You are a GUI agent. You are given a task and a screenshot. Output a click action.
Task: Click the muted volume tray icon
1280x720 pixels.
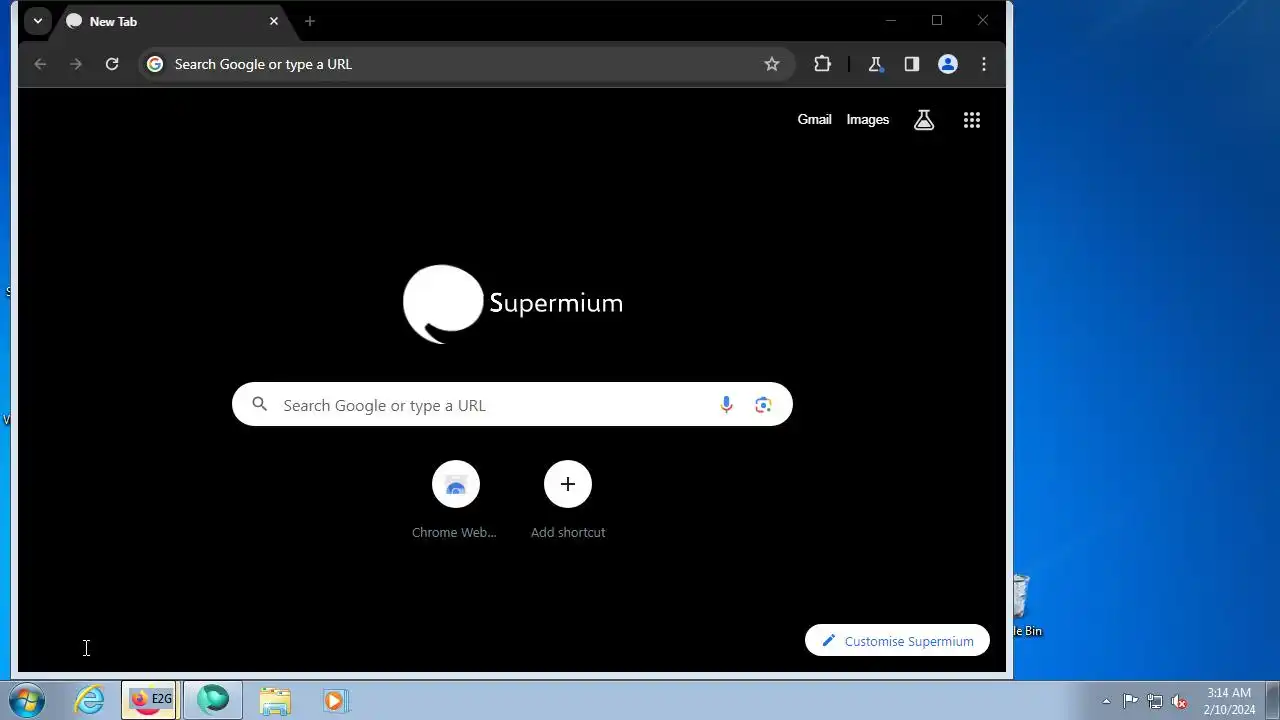[1179, 701]
